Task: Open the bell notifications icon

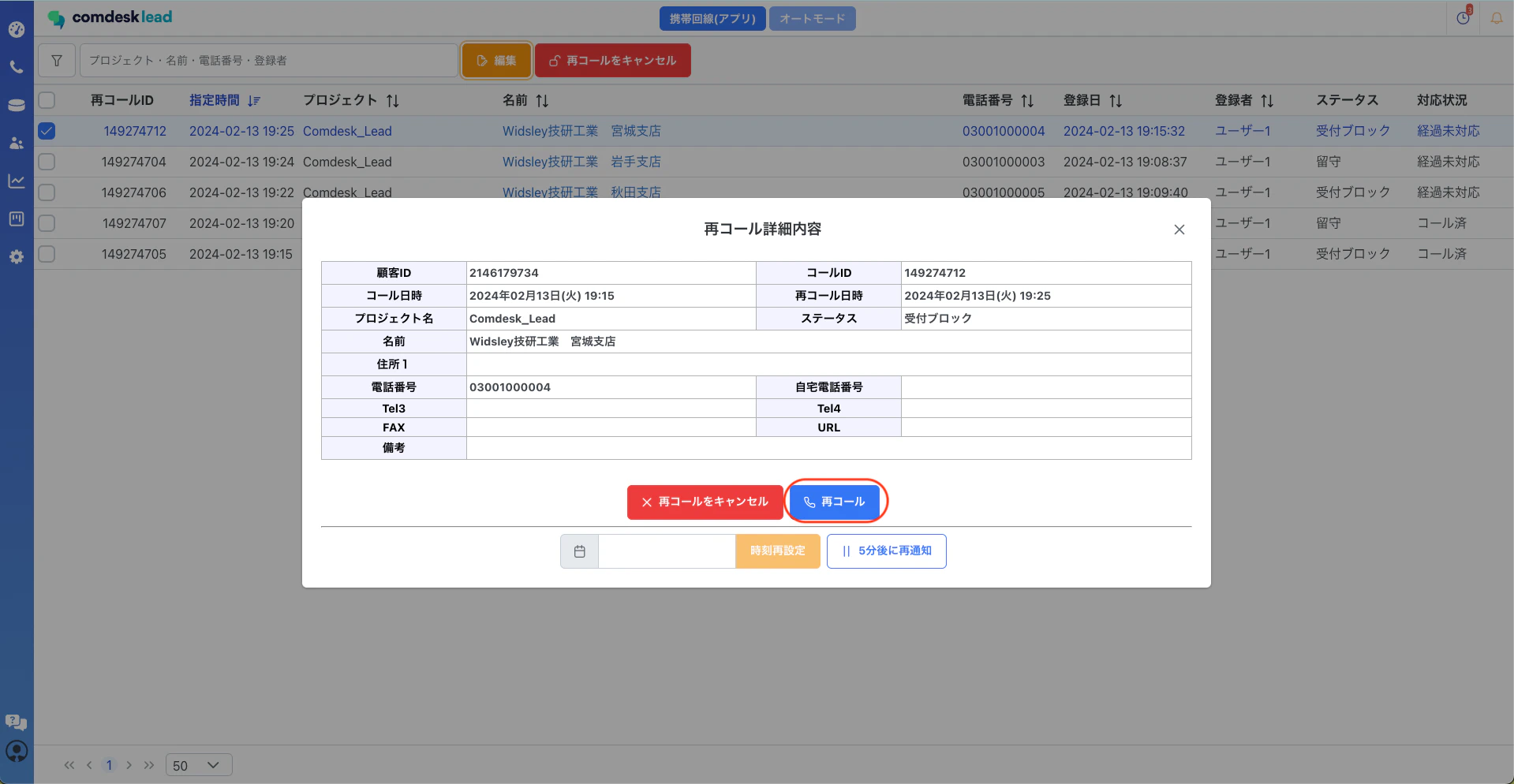Action: click(1497, 17)
